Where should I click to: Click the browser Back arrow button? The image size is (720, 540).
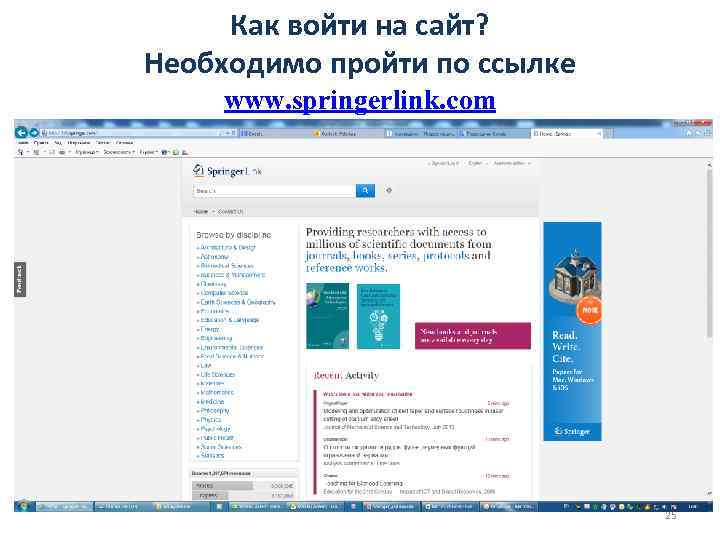[21, 133]
